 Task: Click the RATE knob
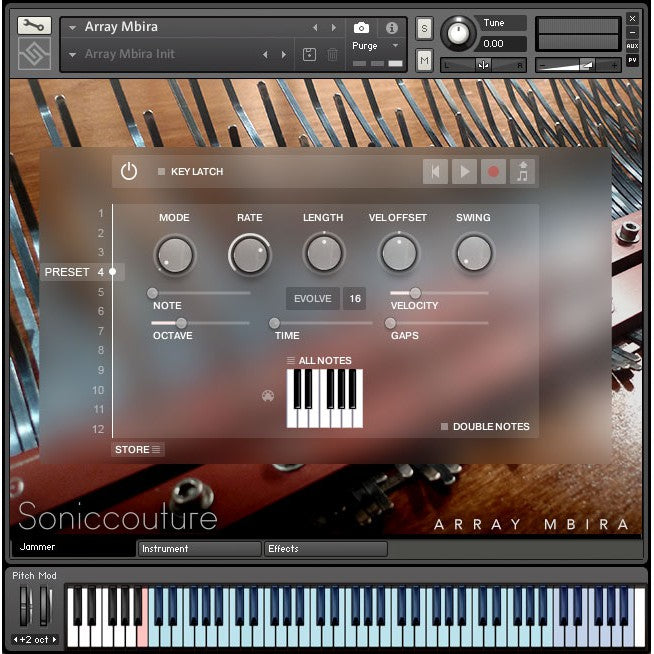tap(249, 254)
